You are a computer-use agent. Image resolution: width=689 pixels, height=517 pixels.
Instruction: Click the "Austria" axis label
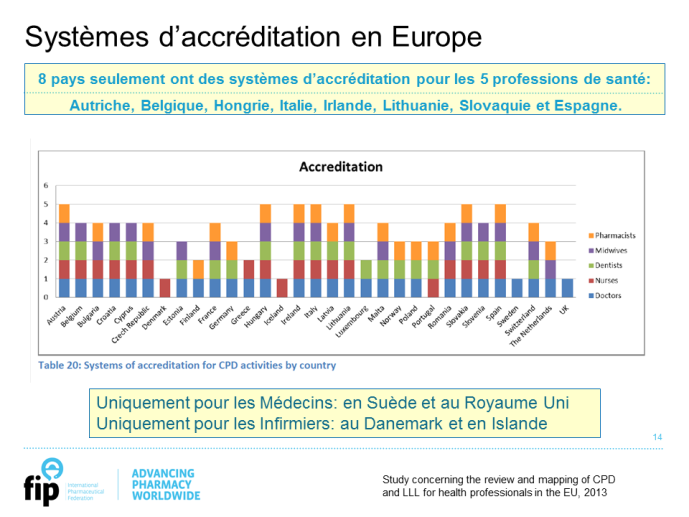(57, 315)
